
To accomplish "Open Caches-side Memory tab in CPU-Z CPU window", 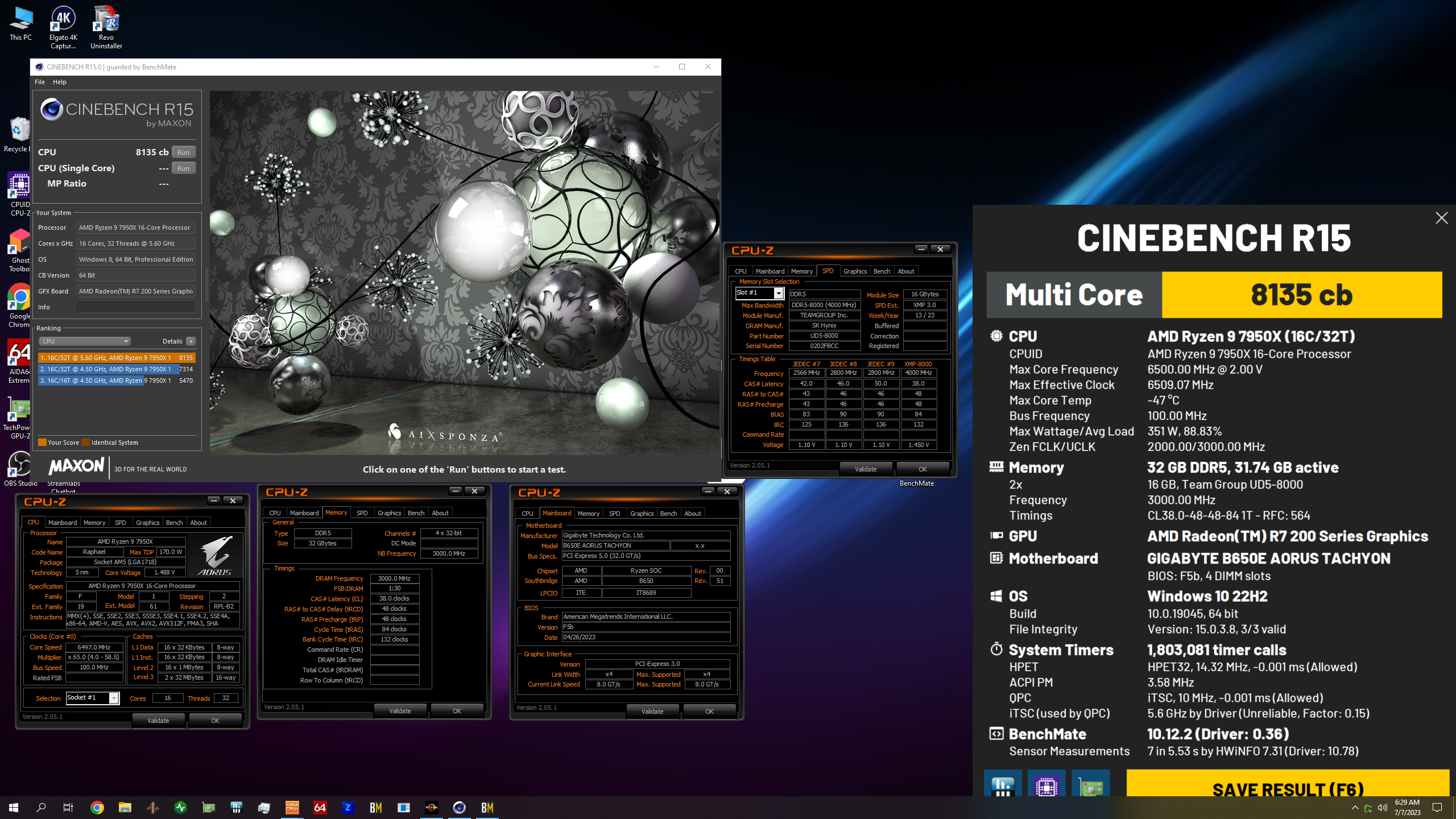I will [x=94, y=522].
